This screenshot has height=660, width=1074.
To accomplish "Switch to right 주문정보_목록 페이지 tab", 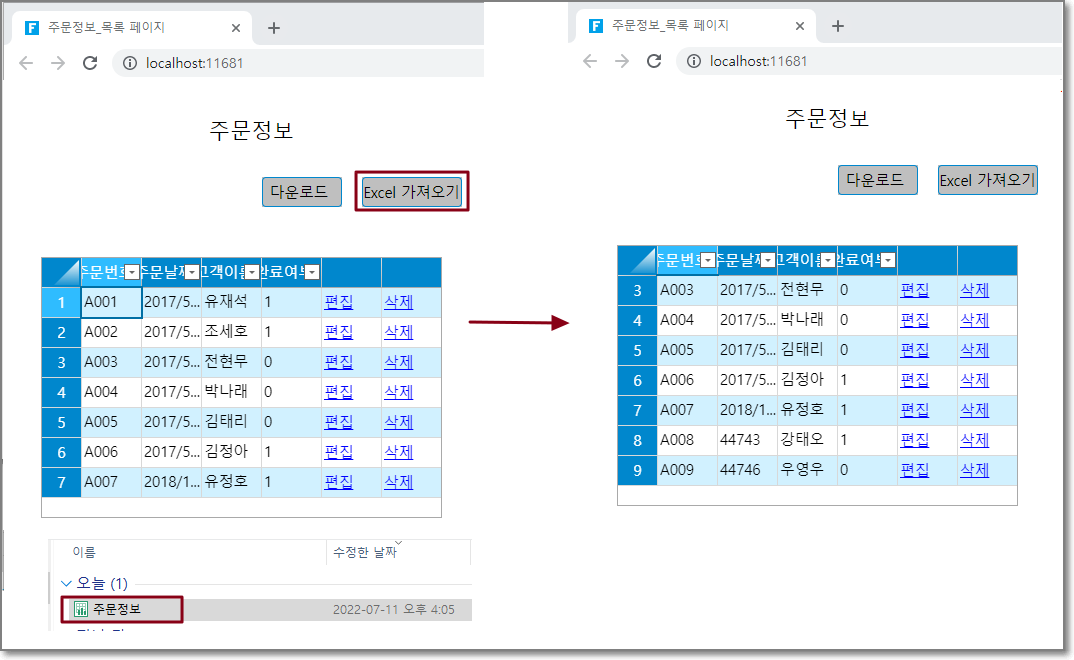I will point(685,26).
